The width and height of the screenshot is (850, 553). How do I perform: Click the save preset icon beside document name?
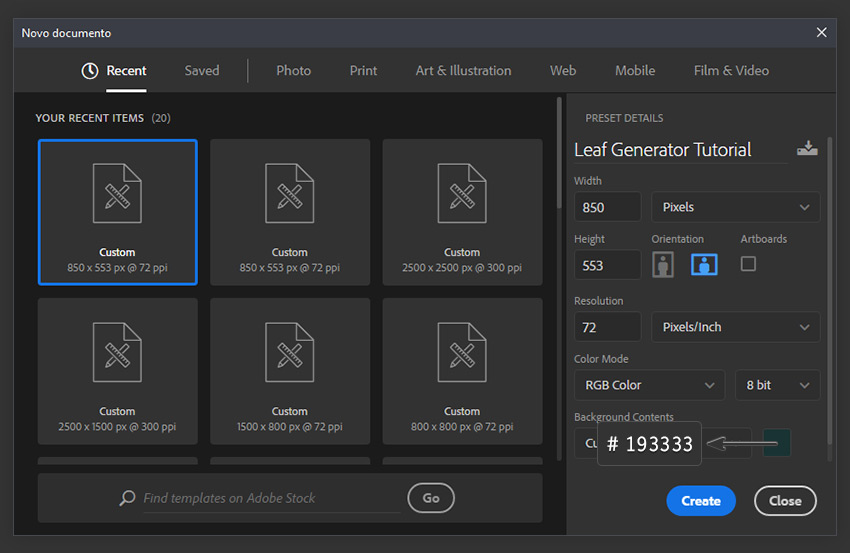(x=806, y=149)
